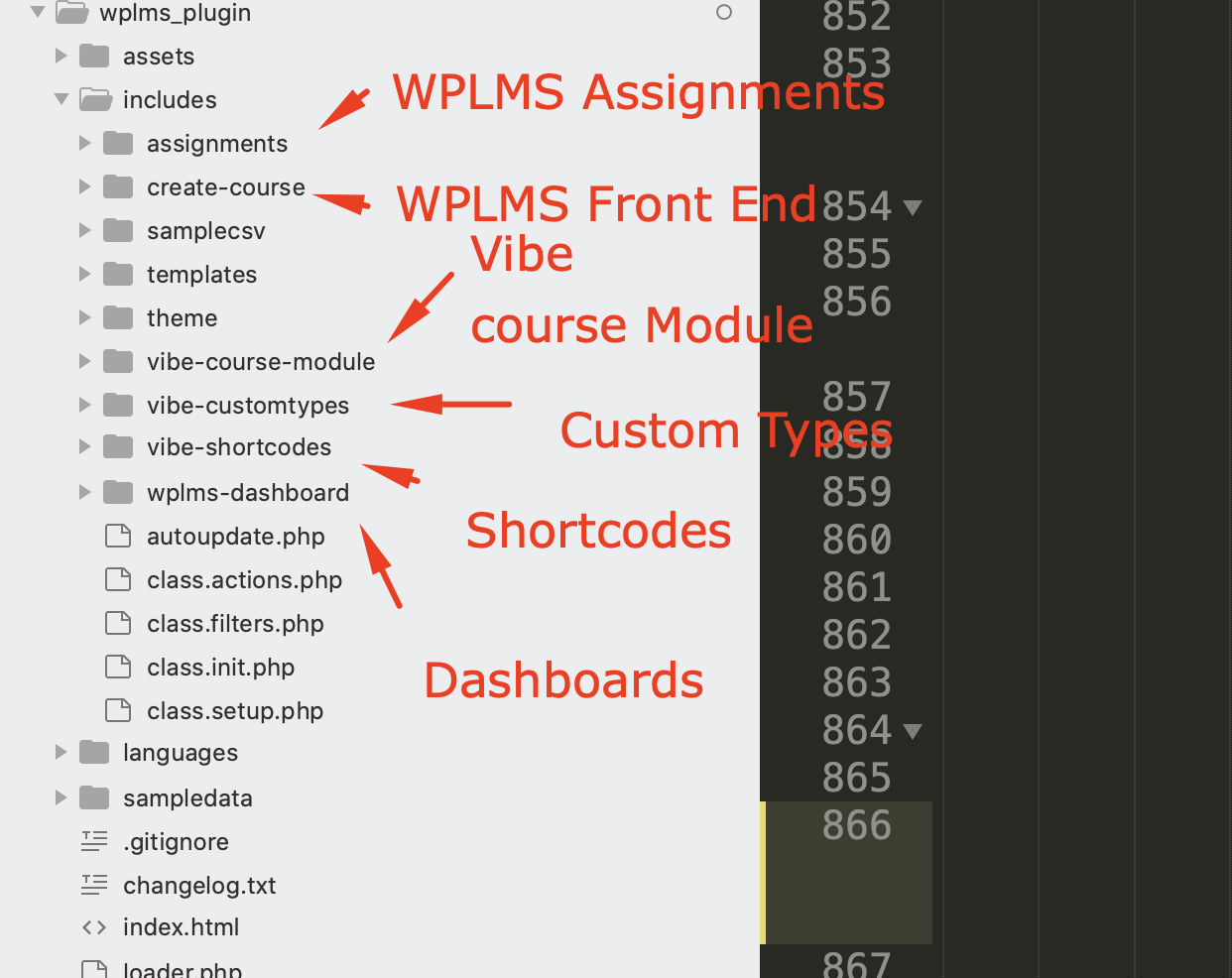Viewport: 1232px width, 978px height.
Task: Select the sampledata folder name
Action: click(x=187, y=798)
